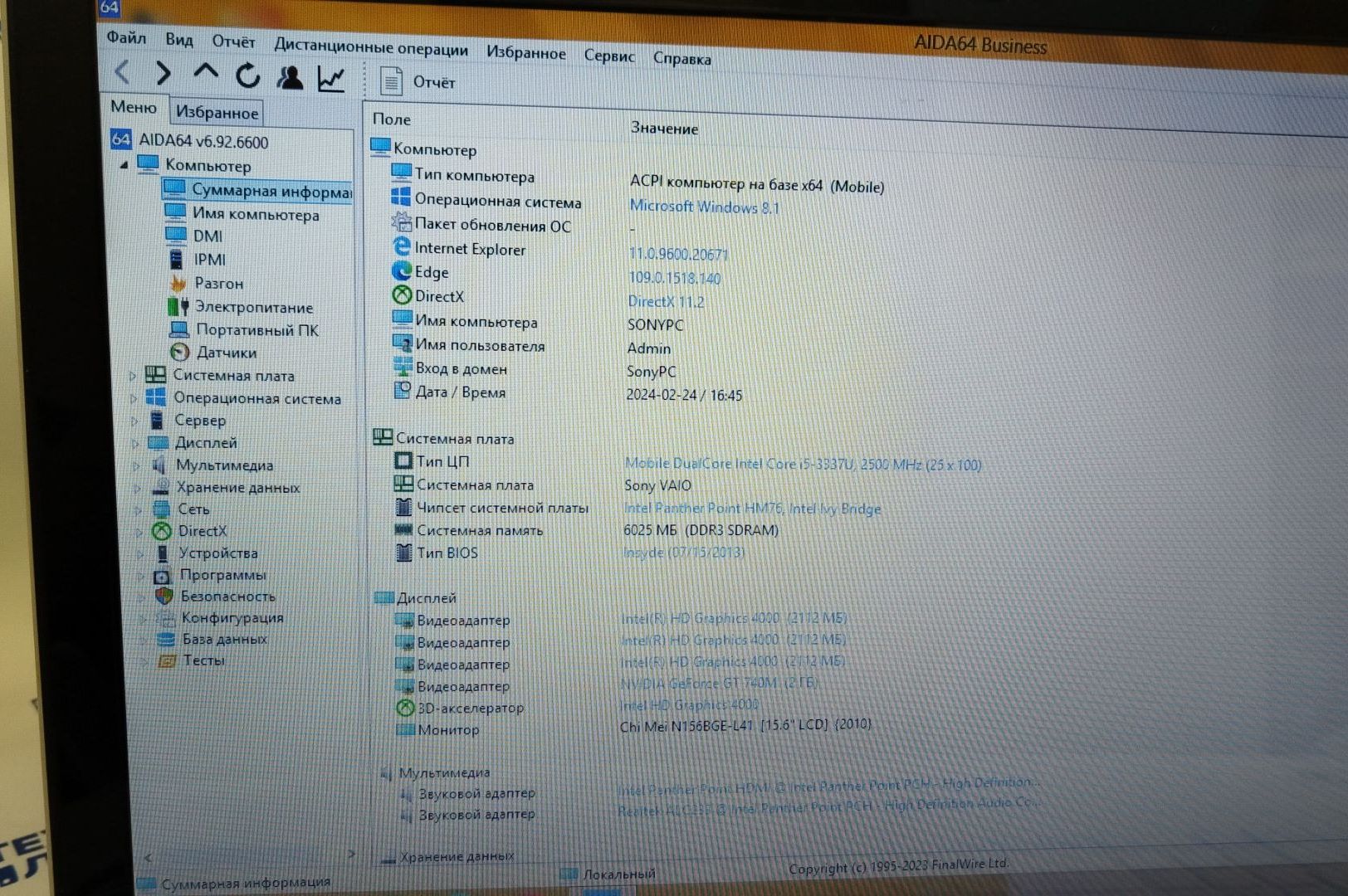The width and height of the screenshot is (1348, 896).
Task: Switch to the Избранное tab
Action: coord(217,112)
